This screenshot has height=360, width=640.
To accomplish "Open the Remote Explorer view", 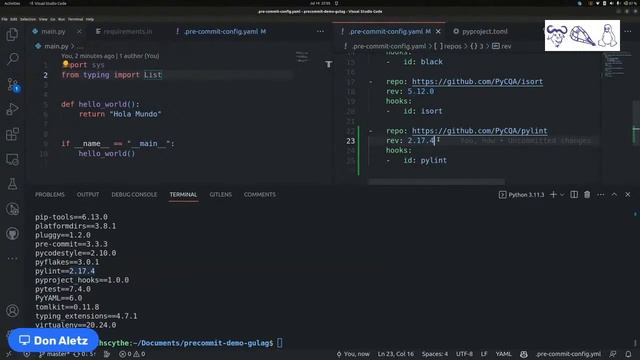I will [12, 159].
